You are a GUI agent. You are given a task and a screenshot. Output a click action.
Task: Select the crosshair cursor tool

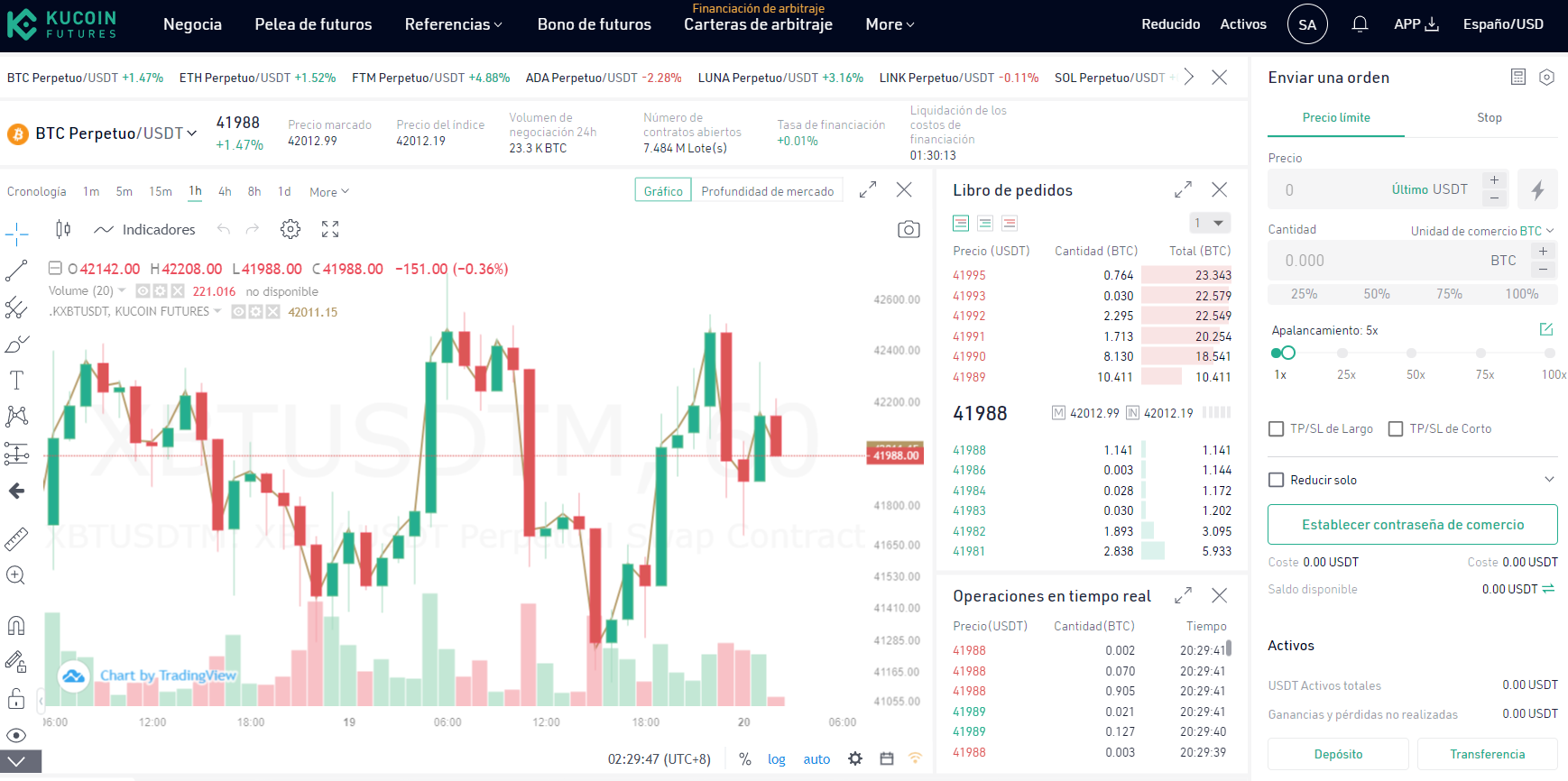[x=16, y=234]
